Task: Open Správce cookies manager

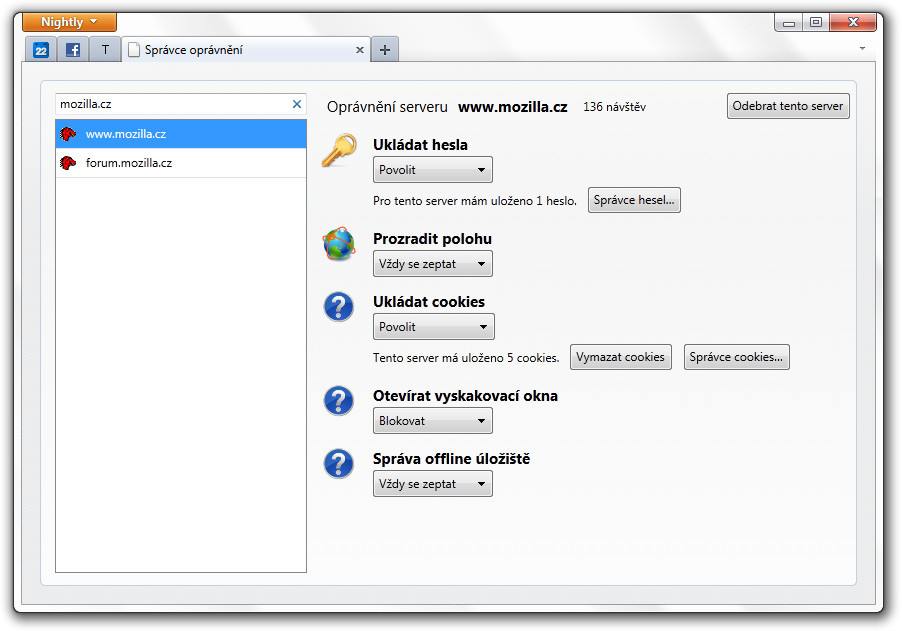Action: coord(736,357)
